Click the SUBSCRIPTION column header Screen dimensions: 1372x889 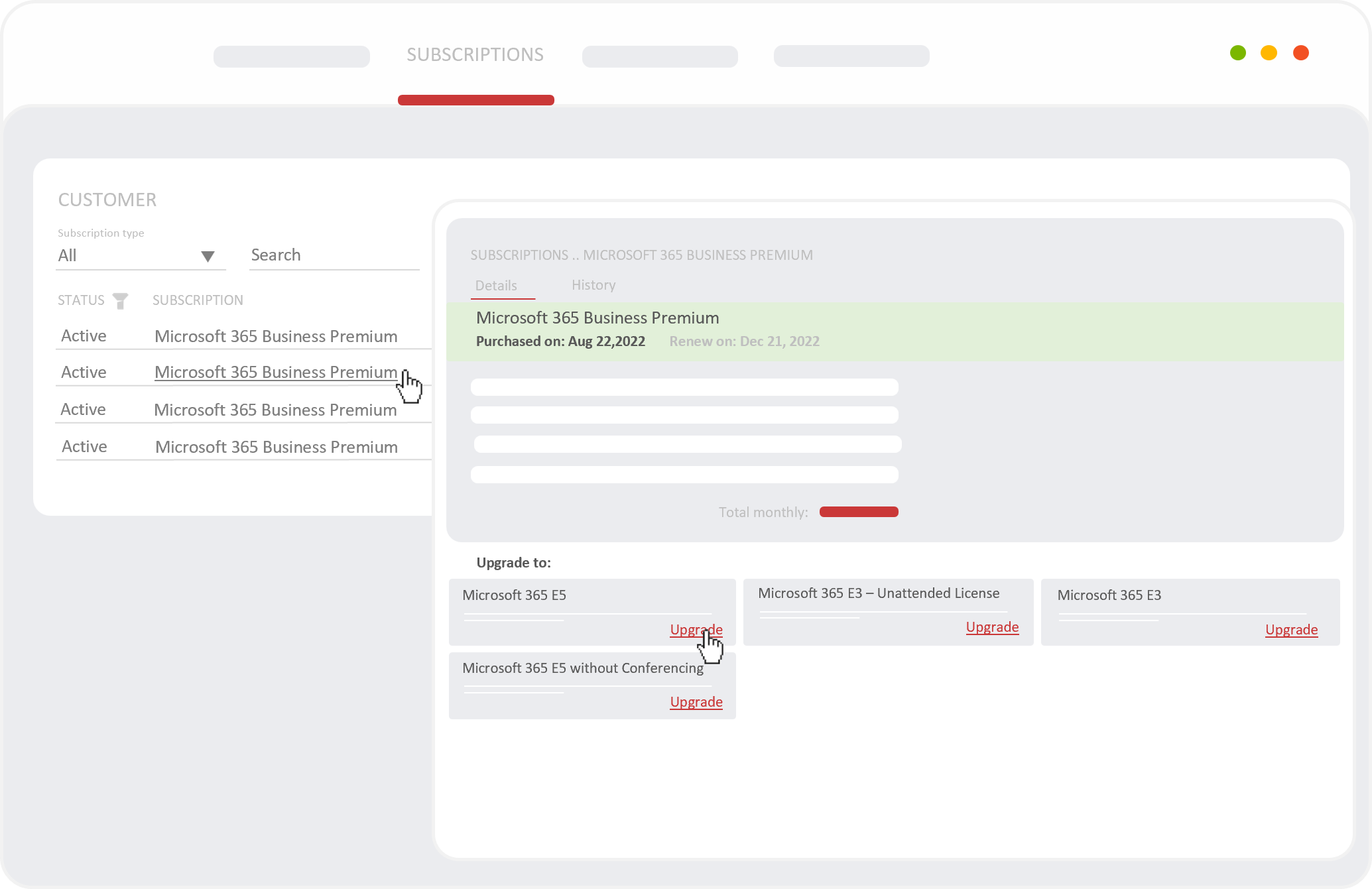[x=198, y=300]
